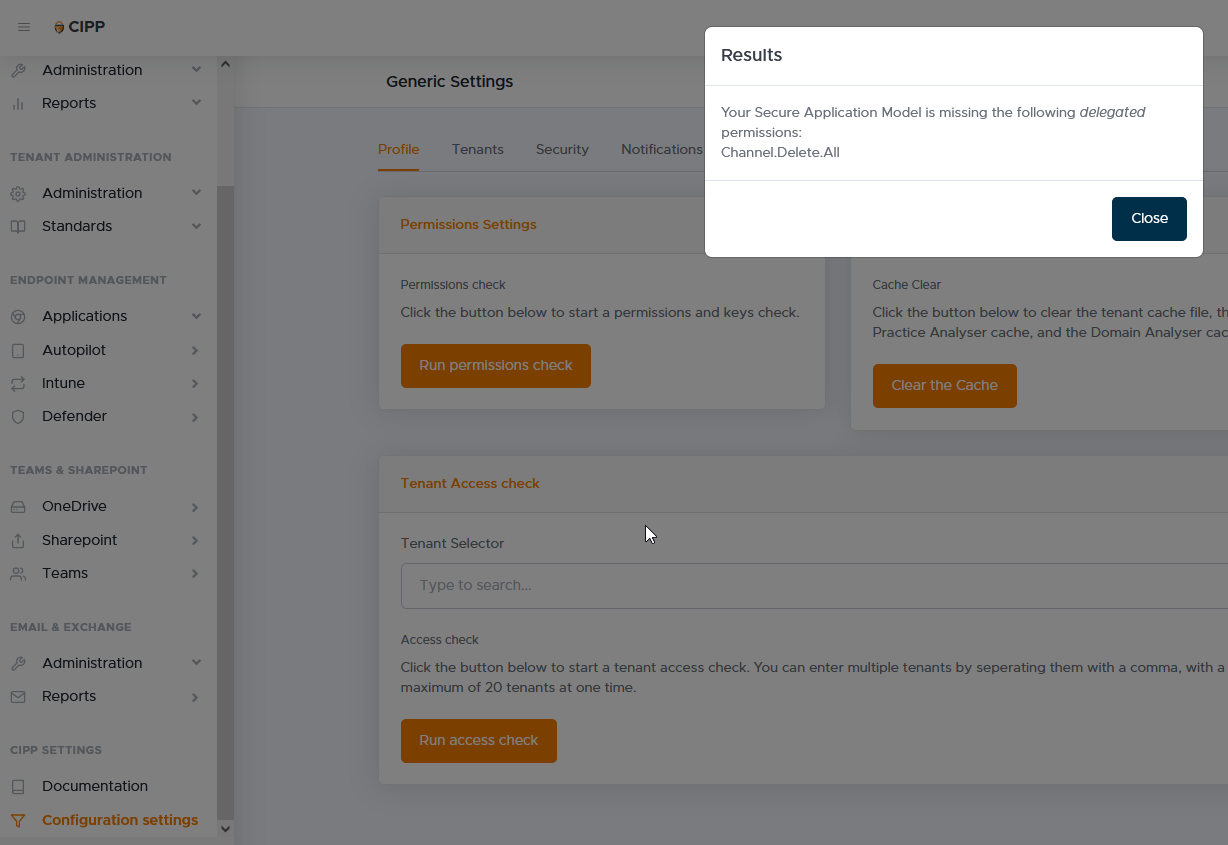Click the Teams icon under Teams & Sharepoint

(16, 573)
